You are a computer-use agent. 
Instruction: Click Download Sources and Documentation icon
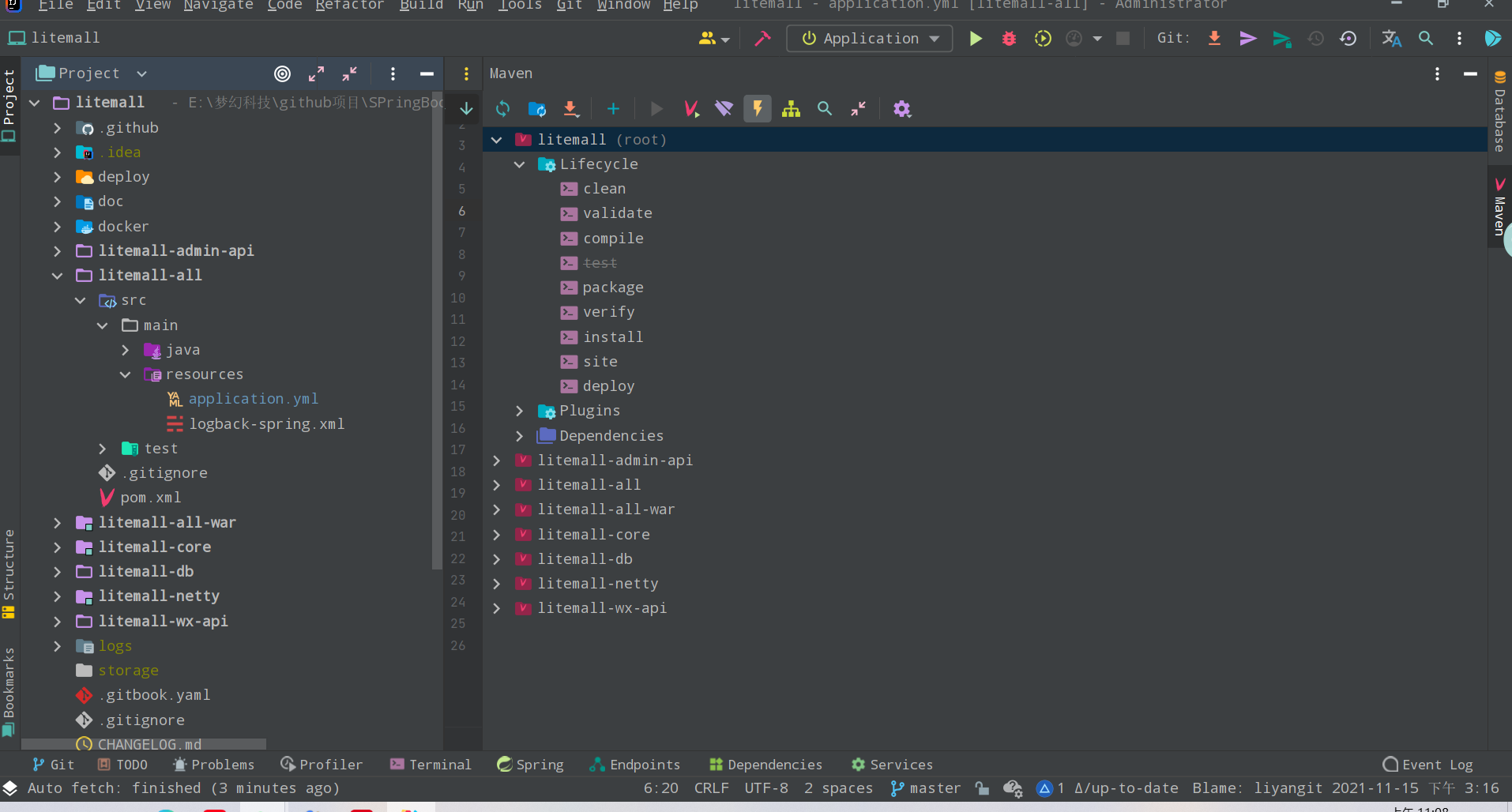point(571,109)
